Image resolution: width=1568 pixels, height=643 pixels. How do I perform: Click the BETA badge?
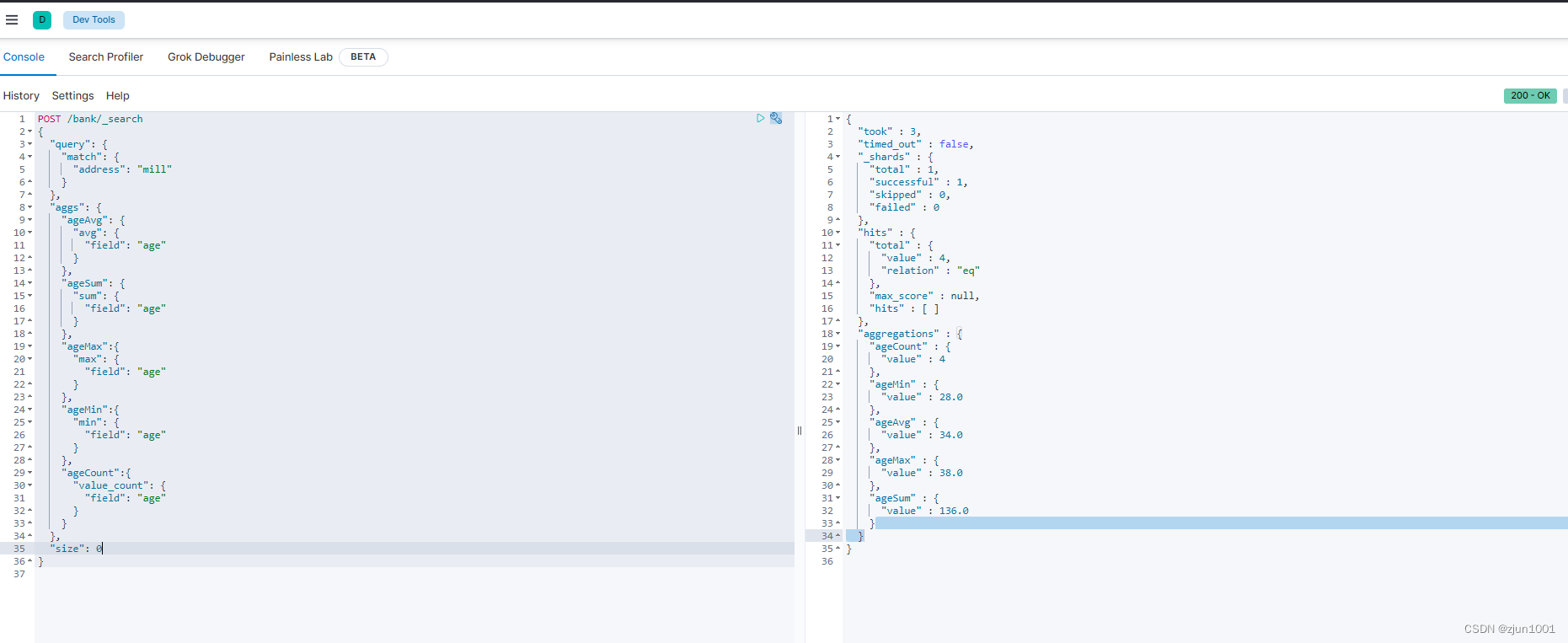(x=363, y=57)
